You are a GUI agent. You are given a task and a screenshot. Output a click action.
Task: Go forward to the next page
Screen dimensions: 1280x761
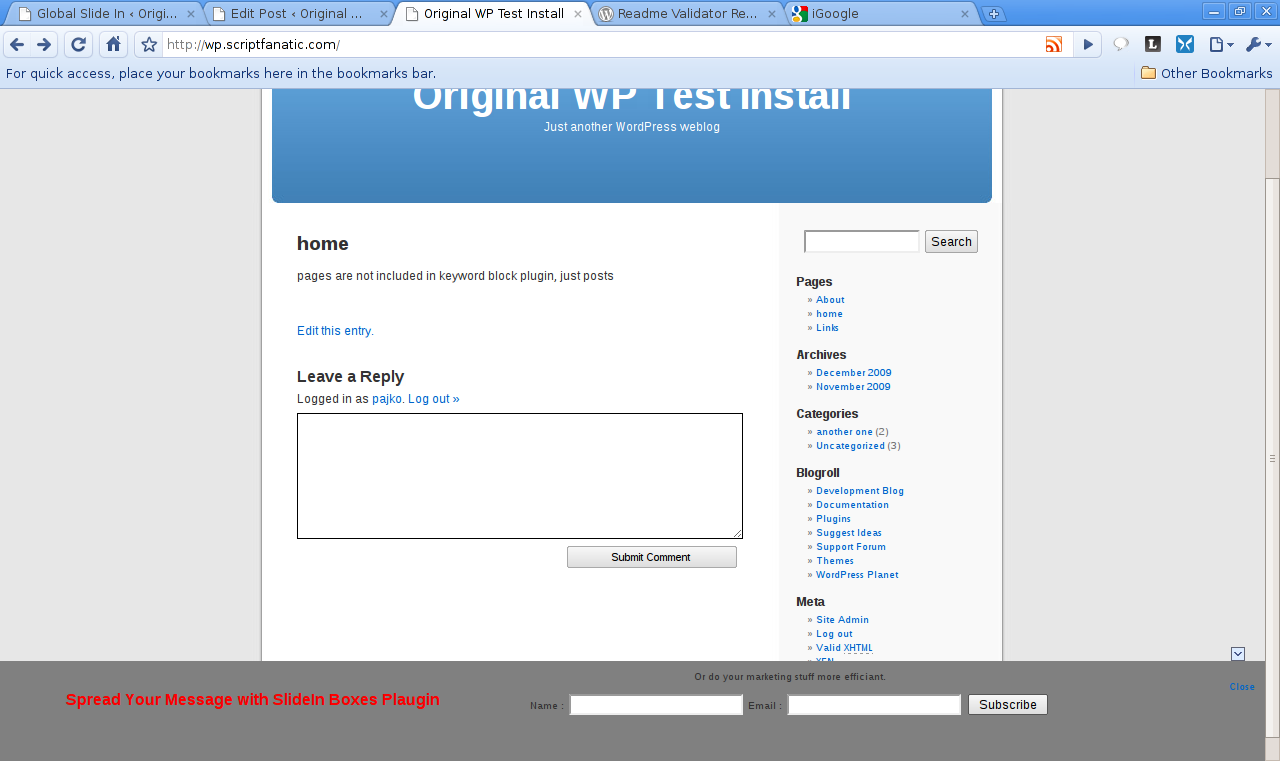coord(44,44)
